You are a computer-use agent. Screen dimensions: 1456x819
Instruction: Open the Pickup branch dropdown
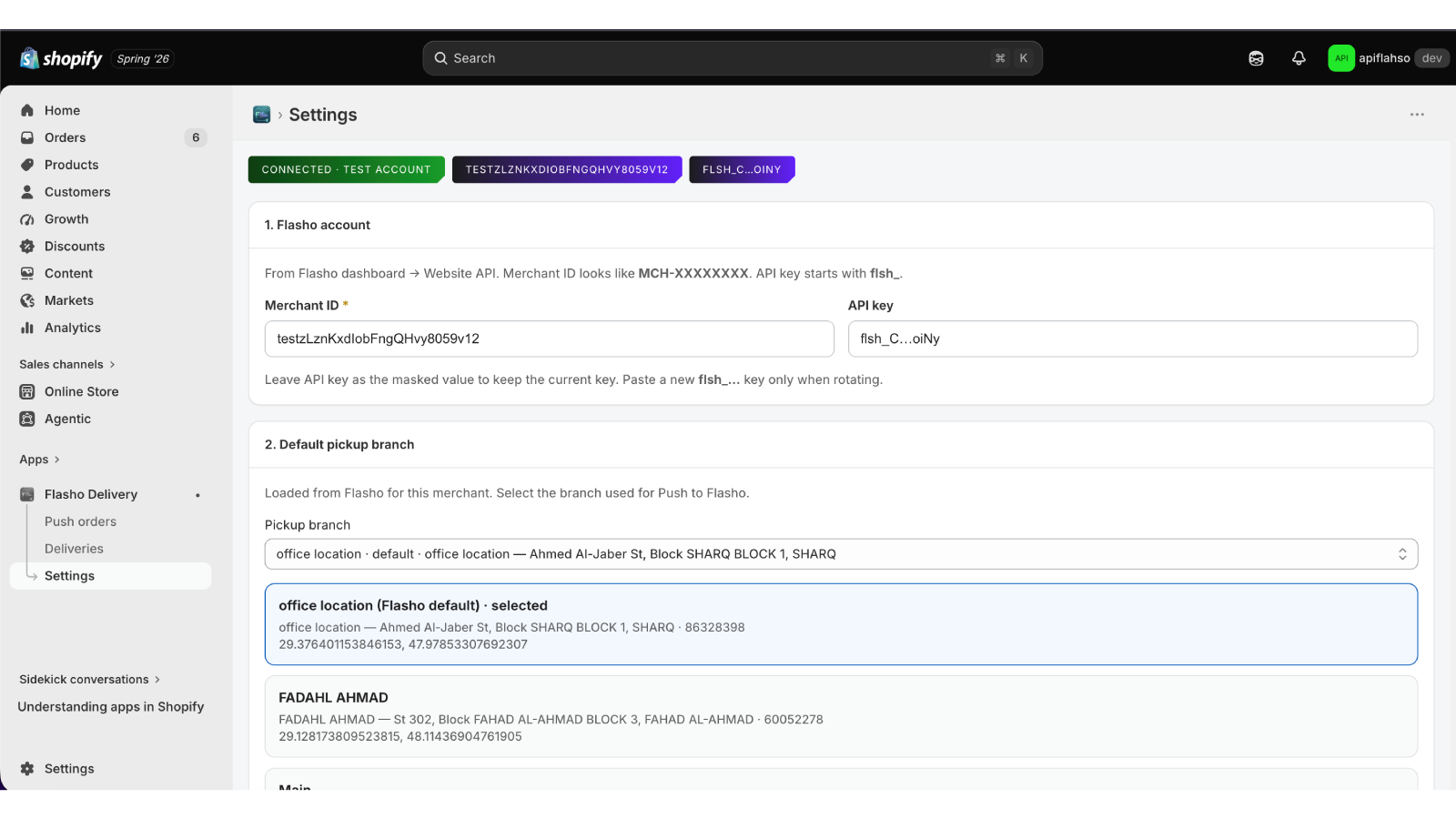841,554
